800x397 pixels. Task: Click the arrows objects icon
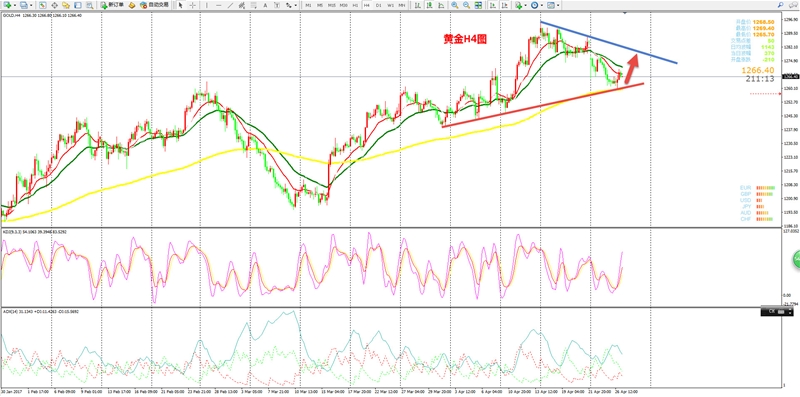(289, 5)
